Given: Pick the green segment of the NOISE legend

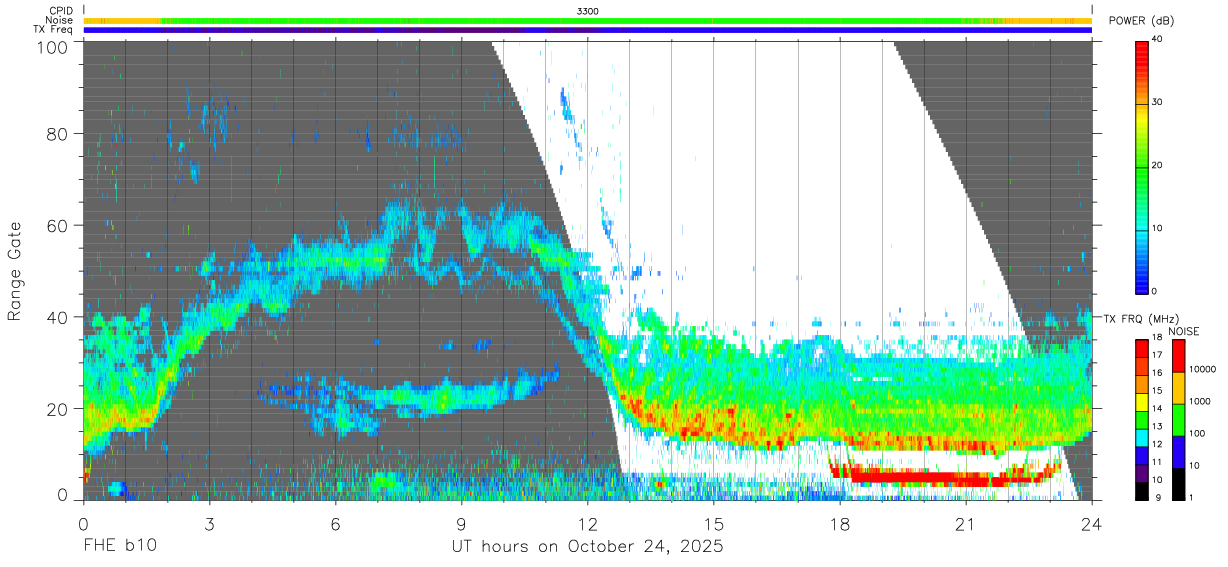Looking at the screenshot, I should click(x=1177, y=420).
